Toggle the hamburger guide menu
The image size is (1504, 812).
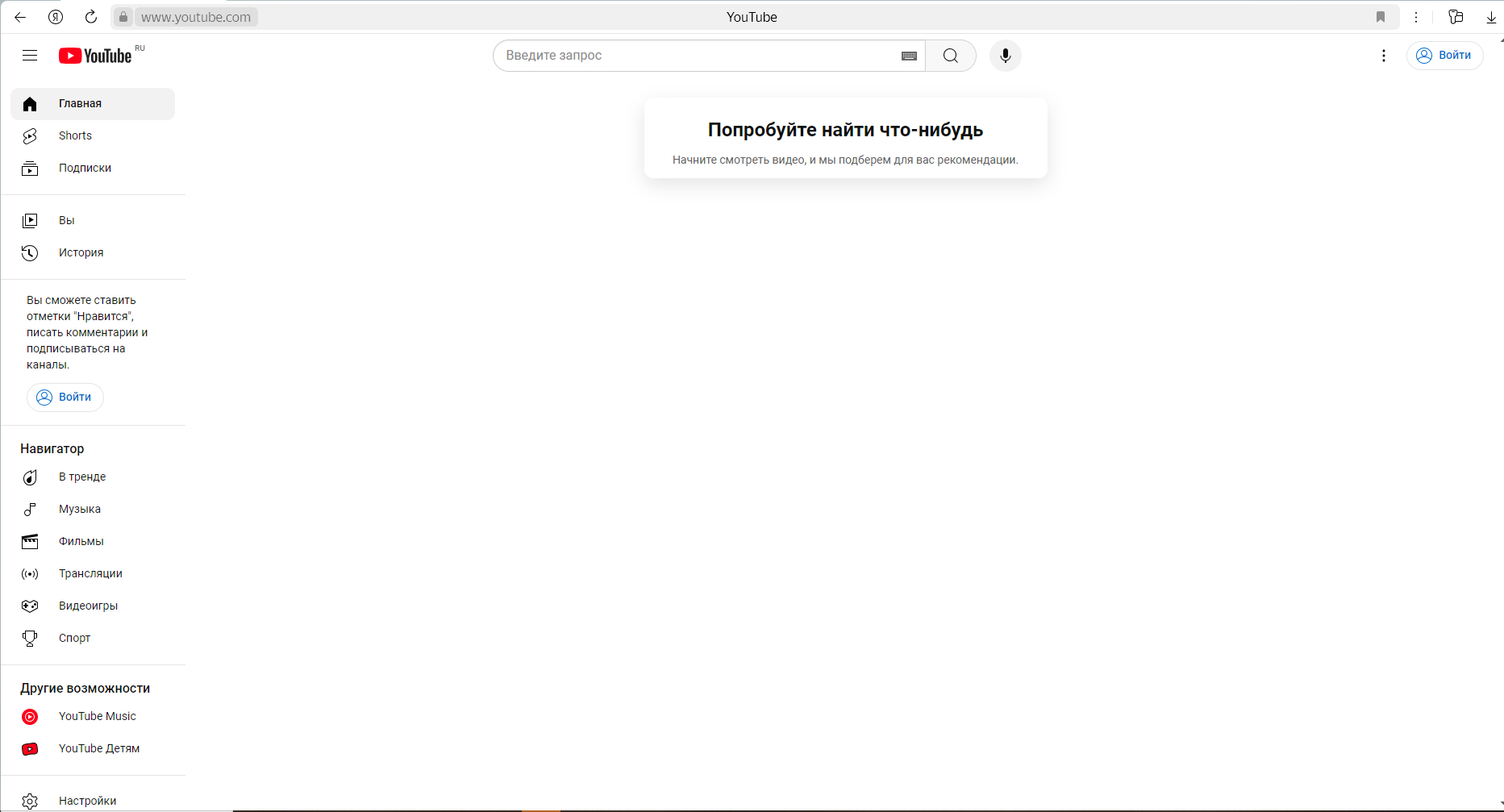pos(30,56)
